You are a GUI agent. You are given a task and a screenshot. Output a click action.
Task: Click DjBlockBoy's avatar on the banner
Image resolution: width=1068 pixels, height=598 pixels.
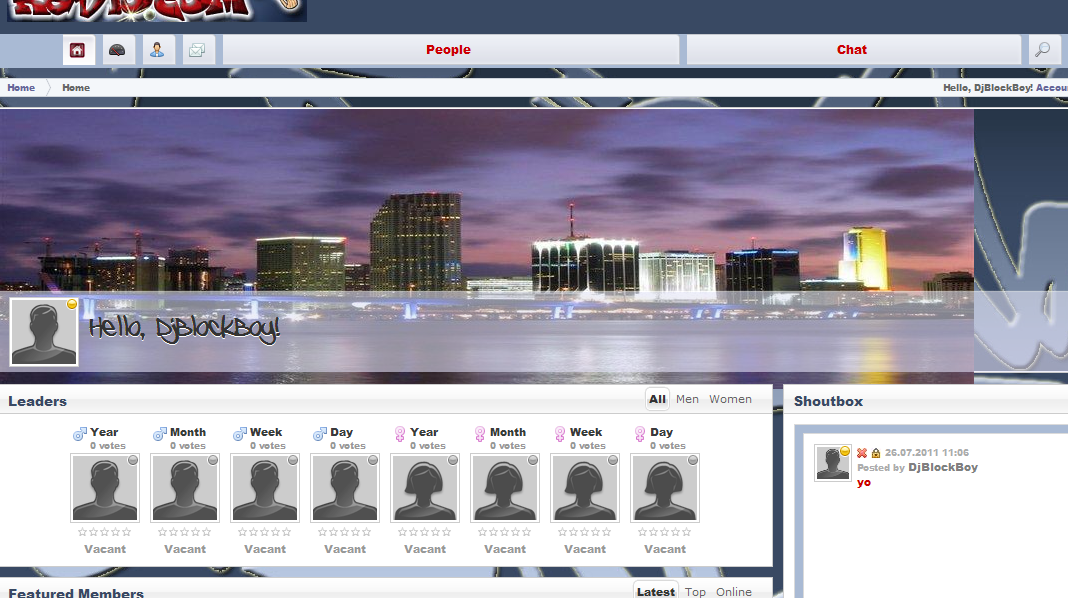tap(44, 332)
